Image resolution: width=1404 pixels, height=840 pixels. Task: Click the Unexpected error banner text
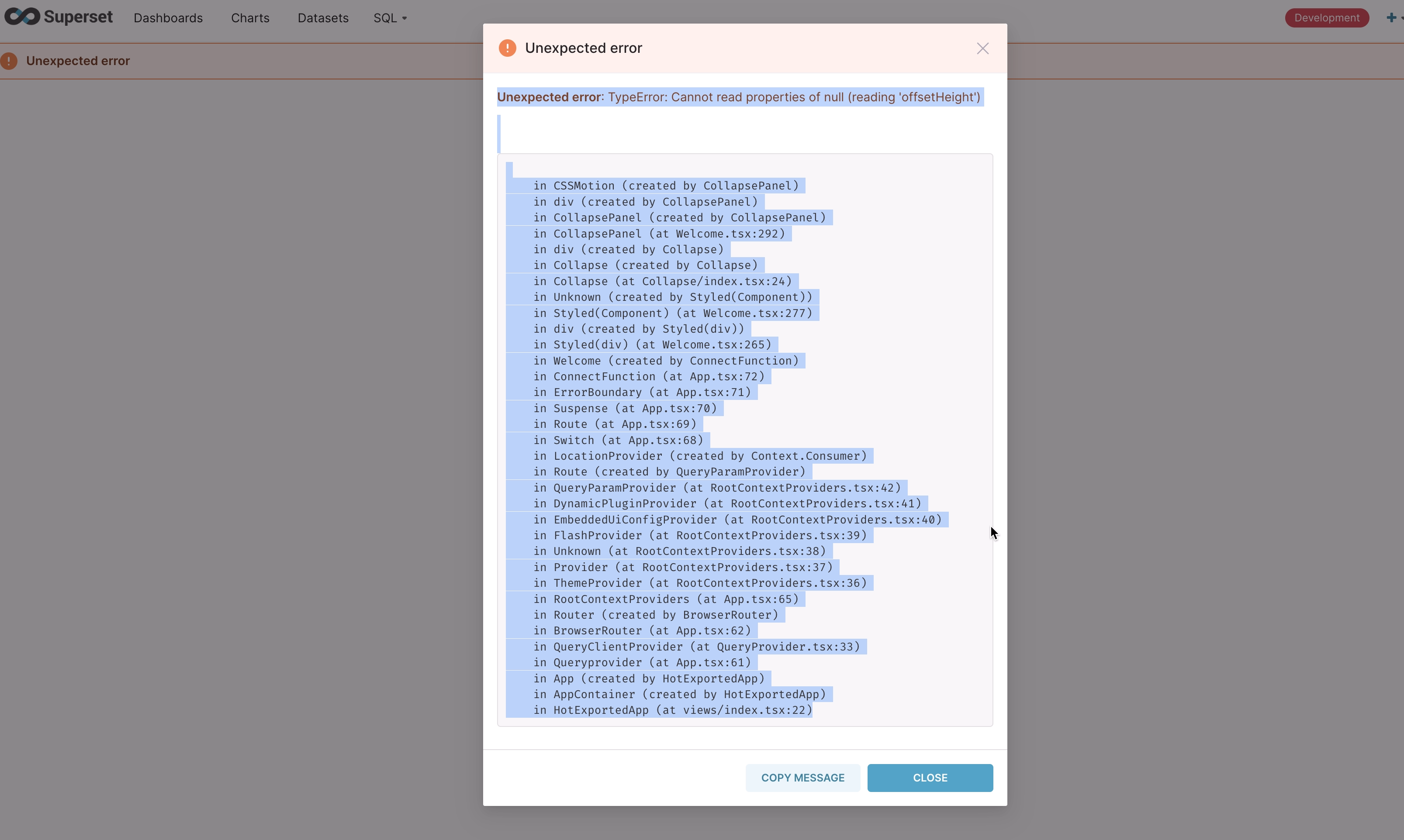click(78, 61)
